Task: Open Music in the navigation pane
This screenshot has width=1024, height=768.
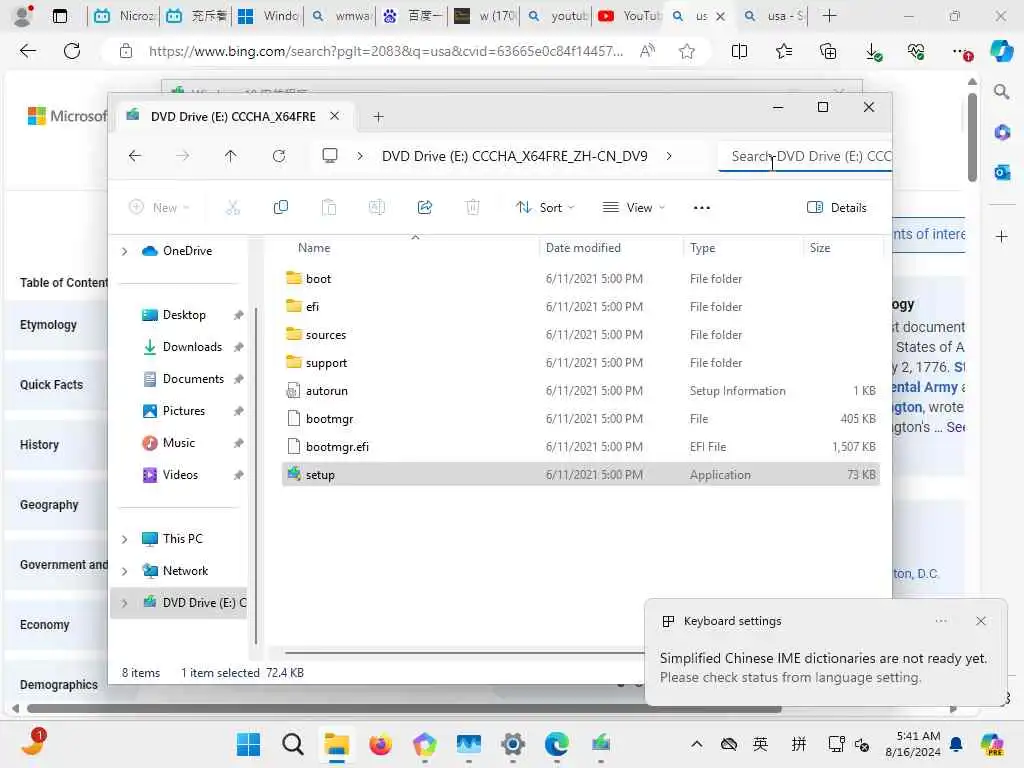Action: [178, 443]
